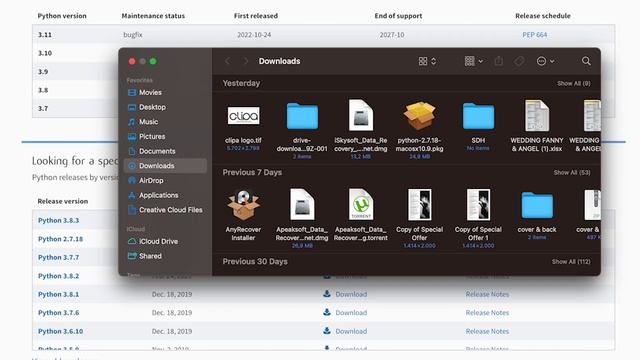Open the icon view switcher in Finder

click(427, 61)
